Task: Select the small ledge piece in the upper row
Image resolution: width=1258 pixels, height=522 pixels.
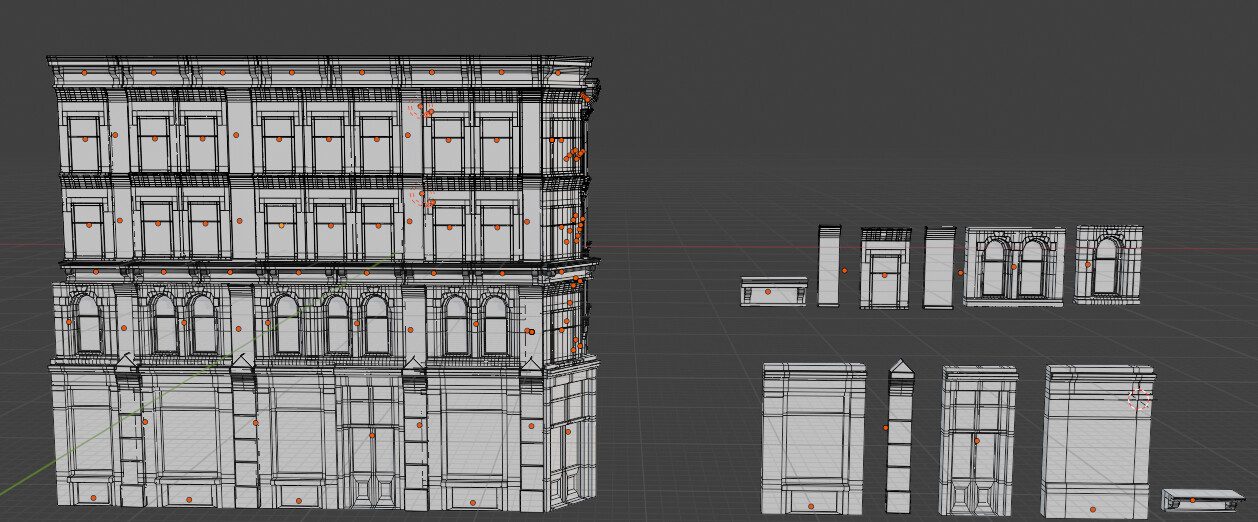Action: click(773, 291)
